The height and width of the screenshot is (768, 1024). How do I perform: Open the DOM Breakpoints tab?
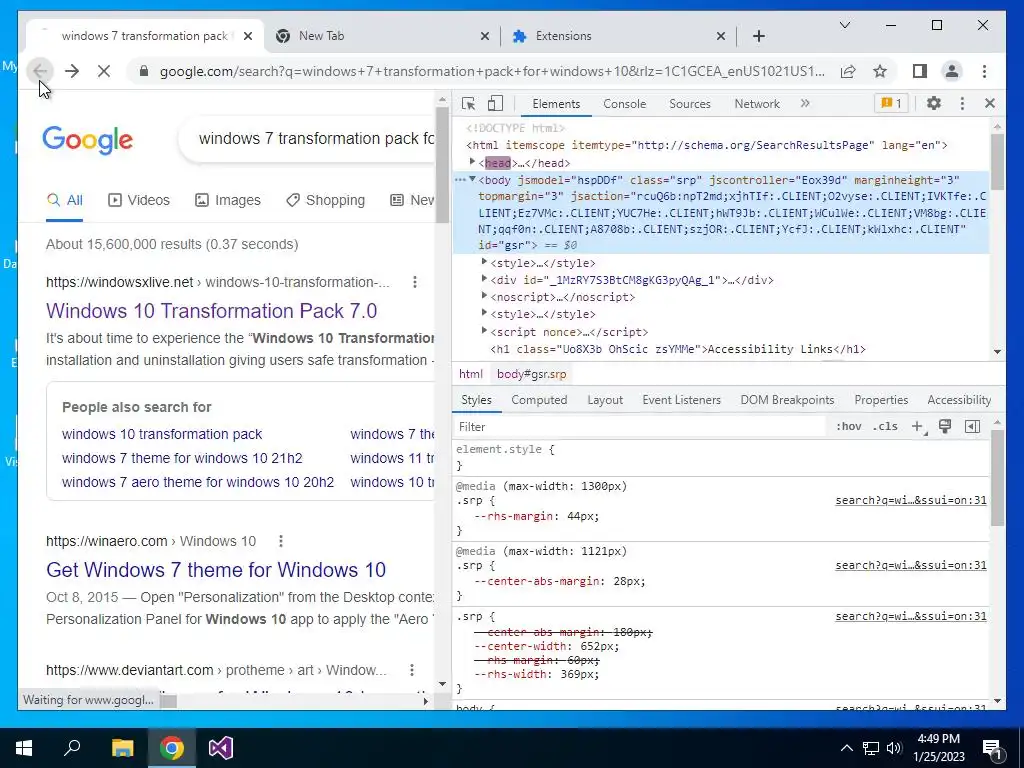click(x=787, y=400)
